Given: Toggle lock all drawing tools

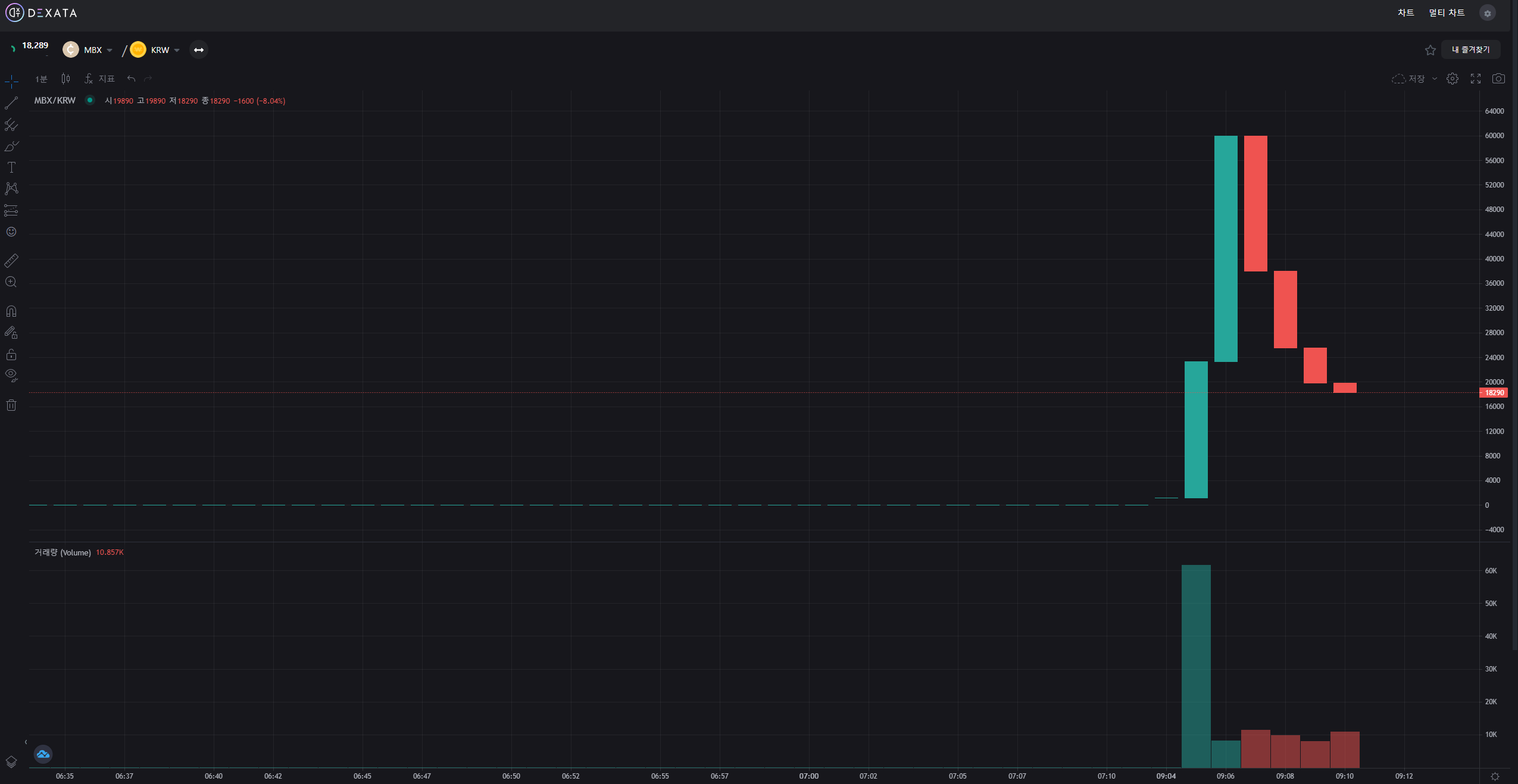Looking at the screenshot, I should click(11, 355).
